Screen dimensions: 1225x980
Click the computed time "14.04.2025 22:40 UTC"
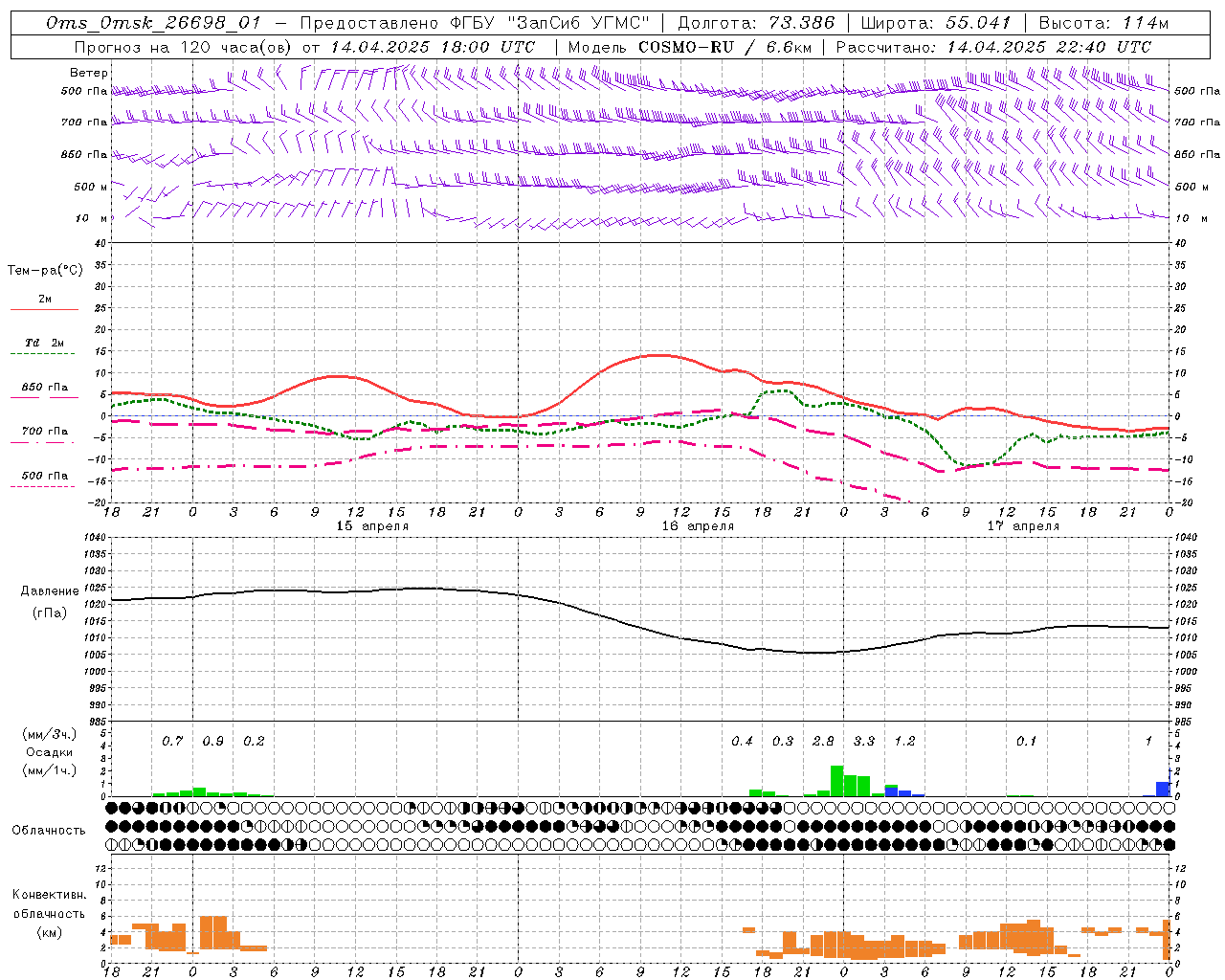1049,47
